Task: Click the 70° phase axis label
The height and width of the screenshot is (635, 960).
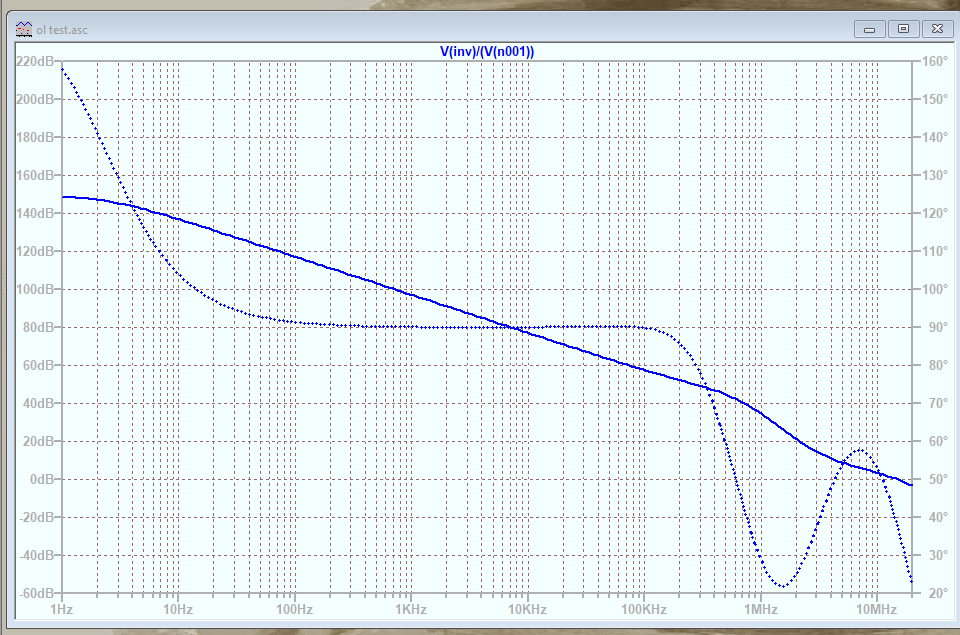Action: click(938, 403)
